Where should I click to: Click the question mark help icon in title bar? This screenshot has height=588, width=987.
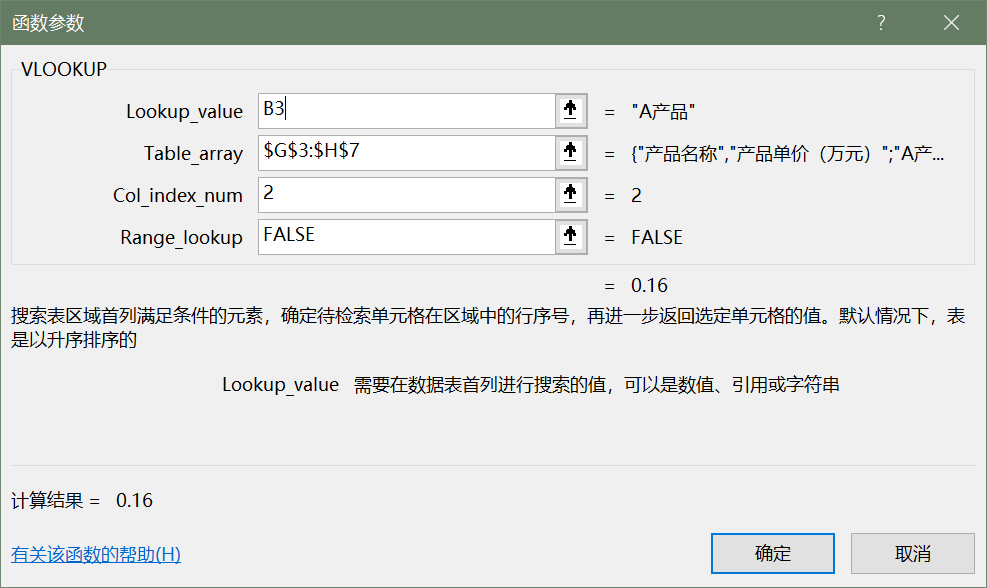click(882, 22)
